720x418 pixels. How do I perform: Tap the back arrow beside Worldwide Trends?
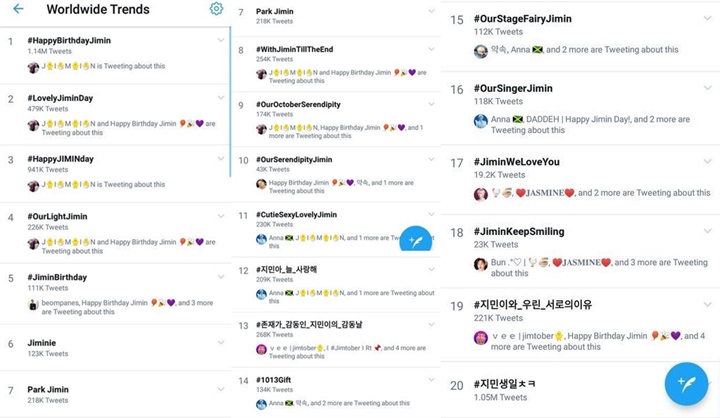(x=18, y=9)
